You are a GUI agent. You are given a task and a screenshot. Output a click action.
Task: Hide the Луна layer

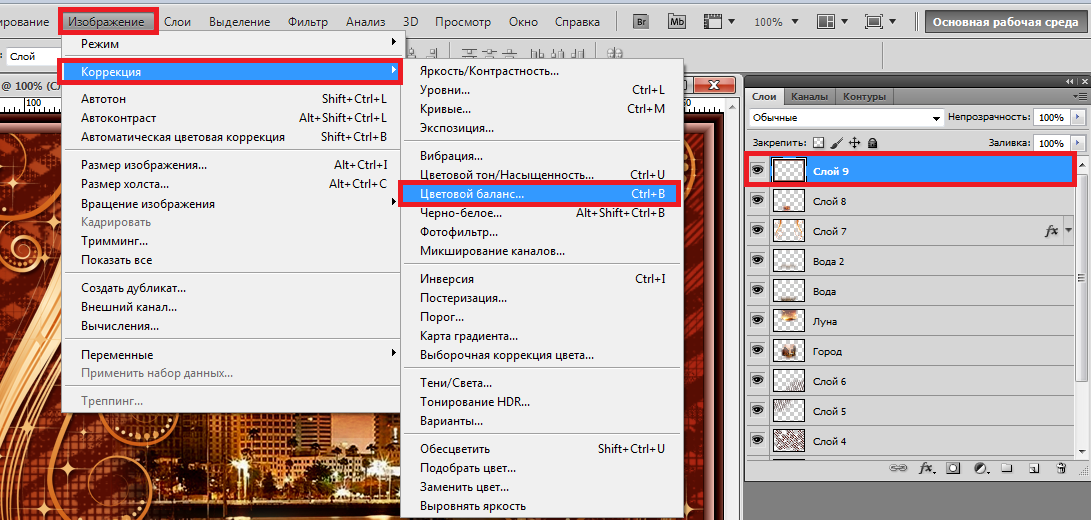[758, 321]
